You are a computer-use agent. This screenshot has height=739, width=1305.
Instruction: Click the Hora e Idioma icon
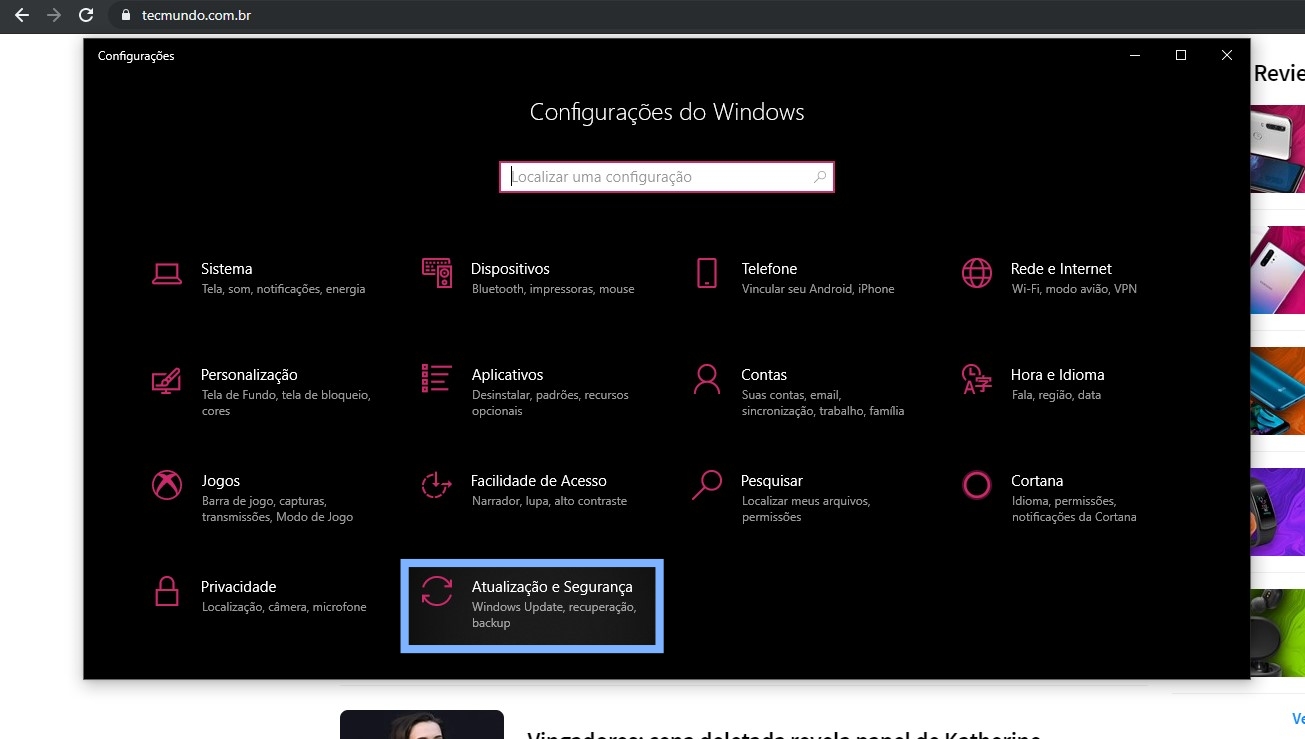tap(977, 378)
